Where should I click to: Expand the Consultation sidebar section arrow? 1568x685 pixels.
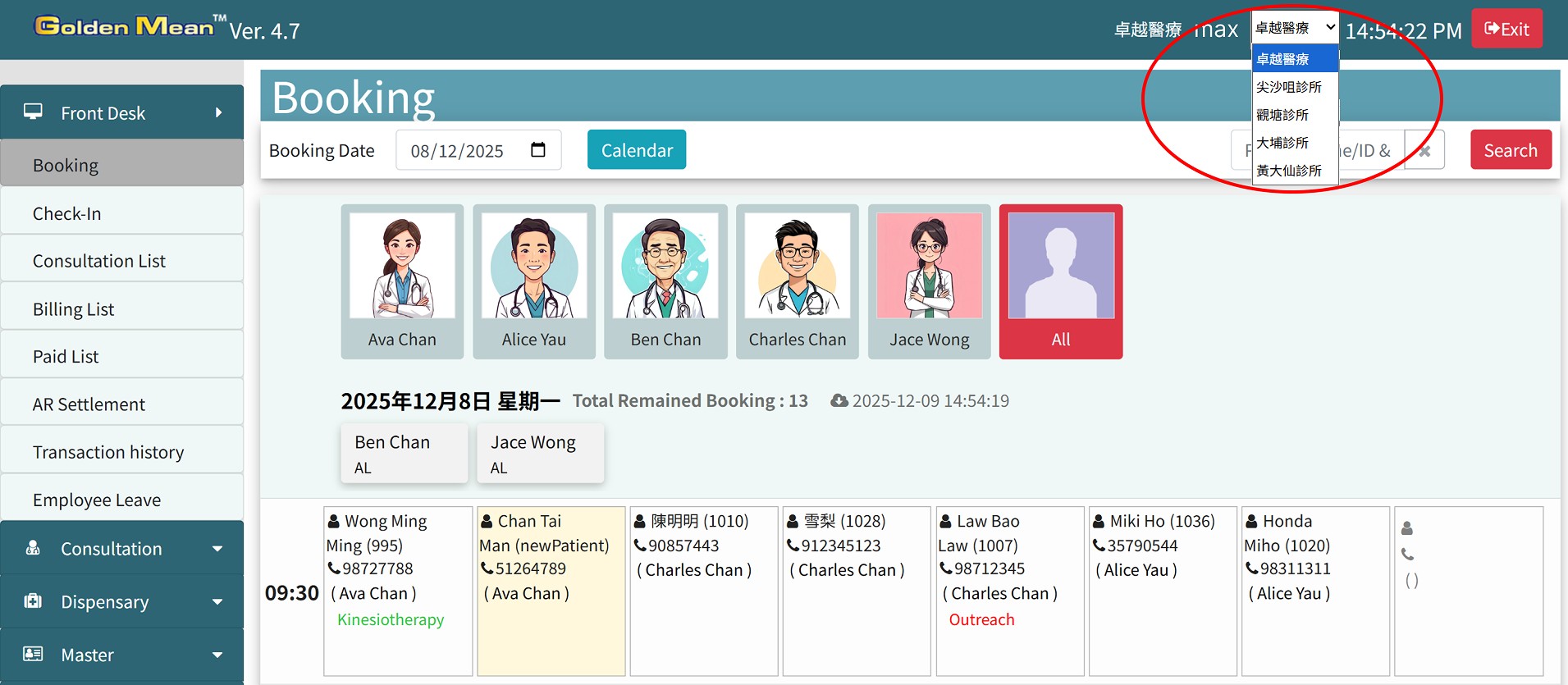tap(217, 549)
